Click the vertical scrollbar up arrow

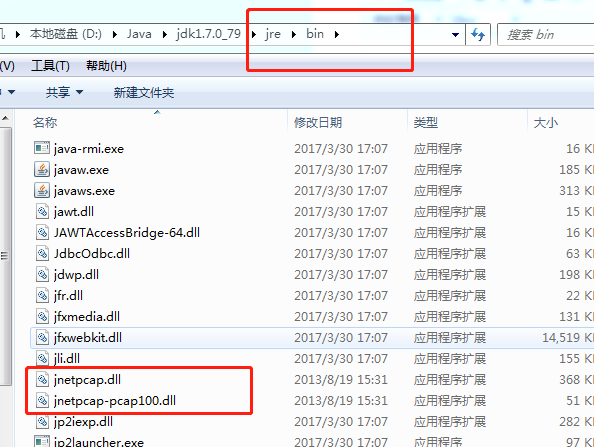pyautogui.click(x=6, y=119)
